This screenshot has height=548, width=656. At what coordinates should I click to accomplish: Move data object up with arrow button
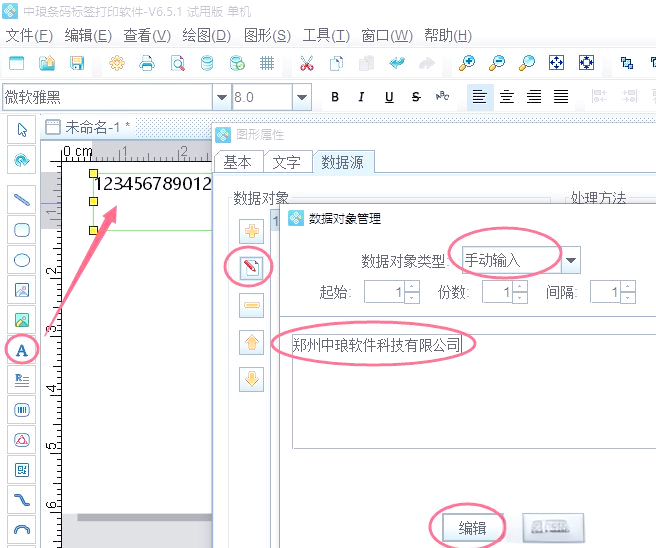pyautogui.click(x=251, y=343)
